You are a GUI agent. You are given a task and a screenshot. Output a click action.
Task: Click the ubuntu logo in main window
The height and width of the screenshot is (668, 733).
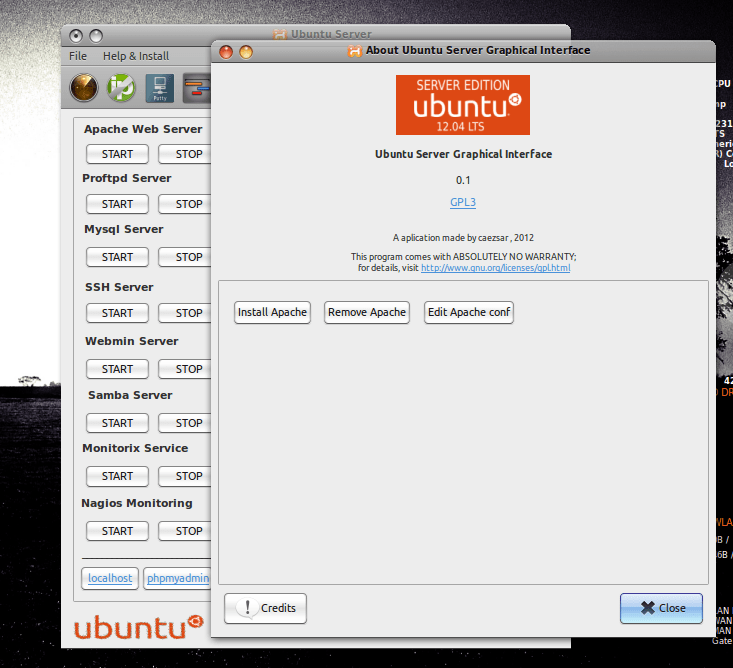click(139, 627)
